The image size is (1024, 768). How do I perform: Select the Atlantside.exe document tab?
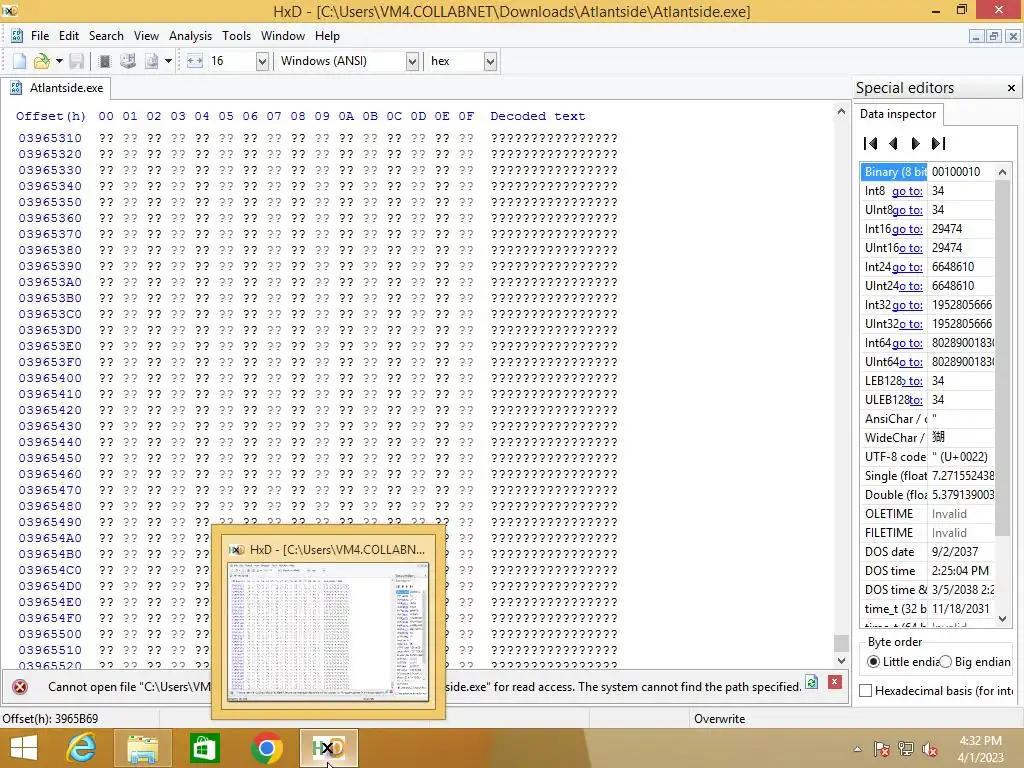[x=56, y=88]
